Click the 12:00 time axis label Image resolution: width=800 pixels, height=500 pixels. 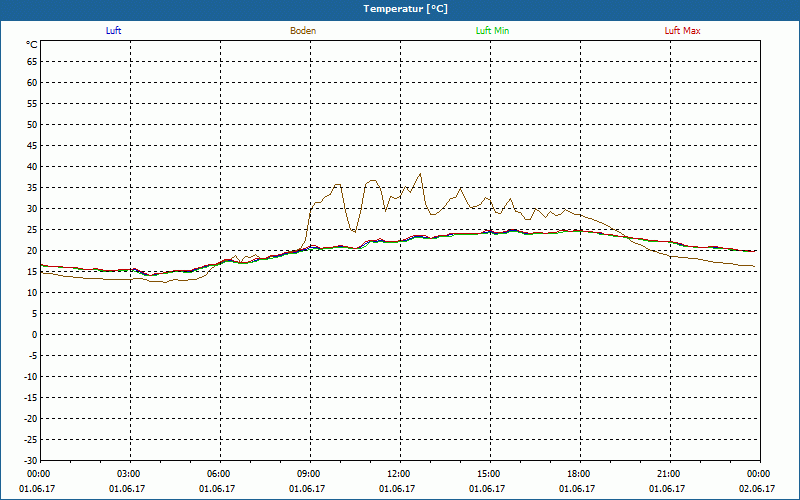point(399,474)
